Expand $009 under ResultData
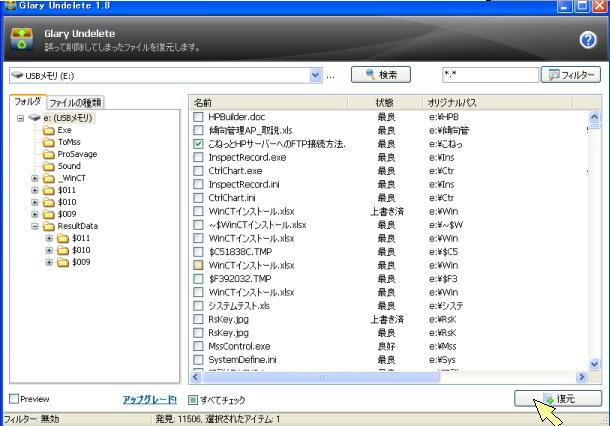This screenshot has width=610, height=426. point(49,262)
